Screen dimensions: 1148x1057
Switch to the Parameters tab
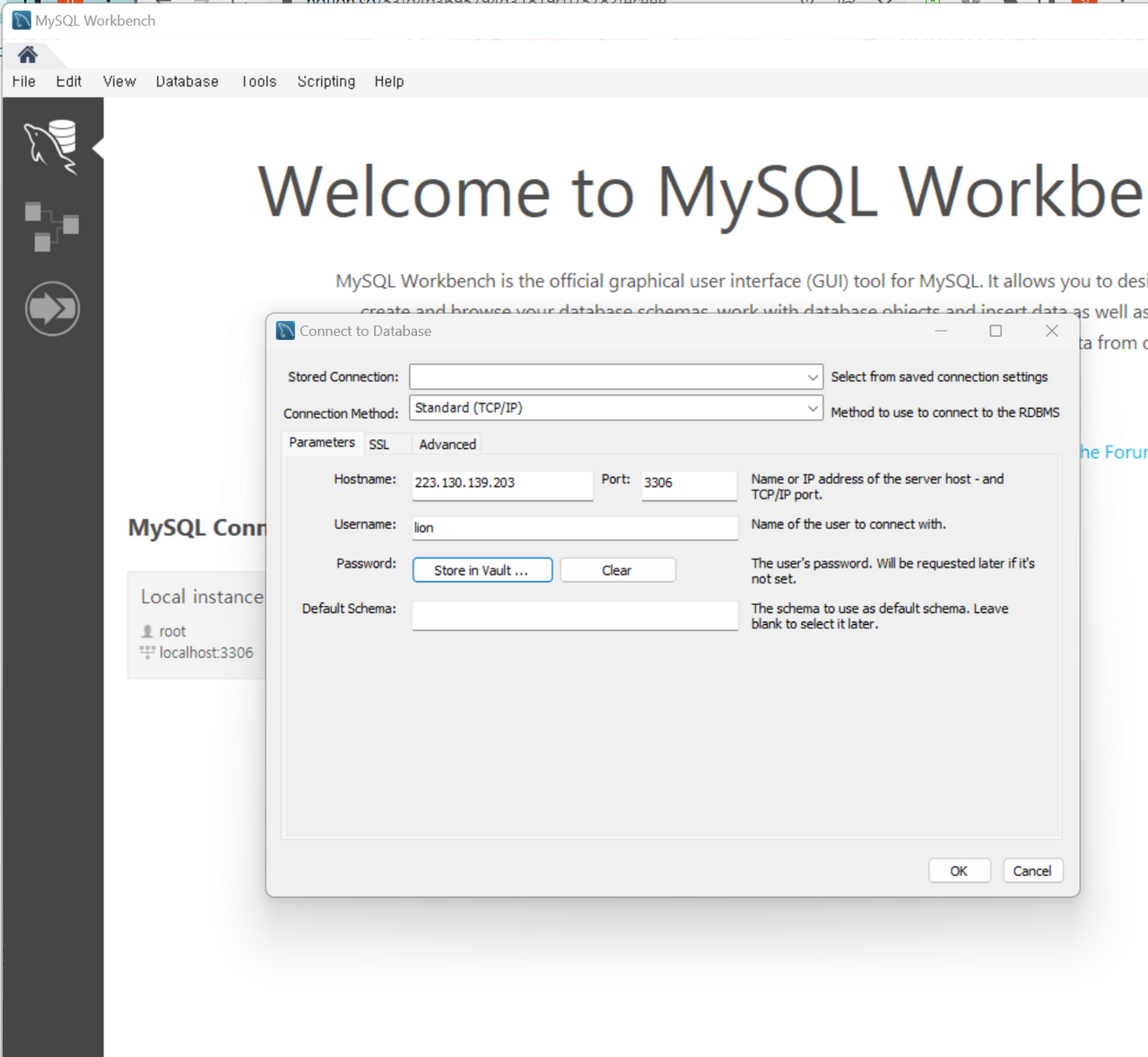[x=322, y=443]
